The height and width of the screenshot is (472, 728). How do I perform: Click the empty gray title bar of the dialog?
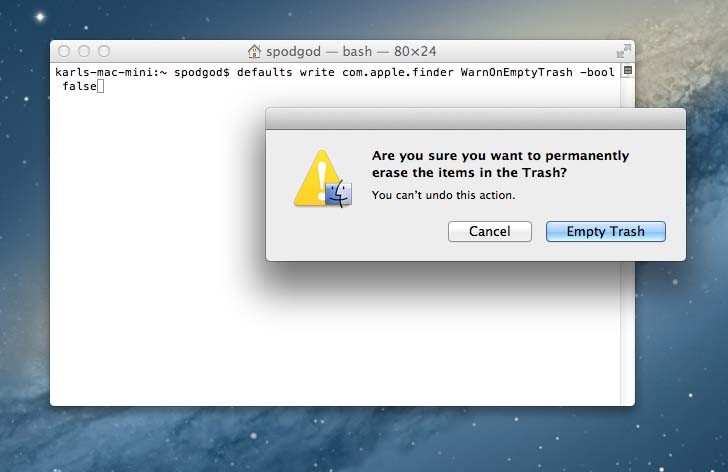point(475,119)
